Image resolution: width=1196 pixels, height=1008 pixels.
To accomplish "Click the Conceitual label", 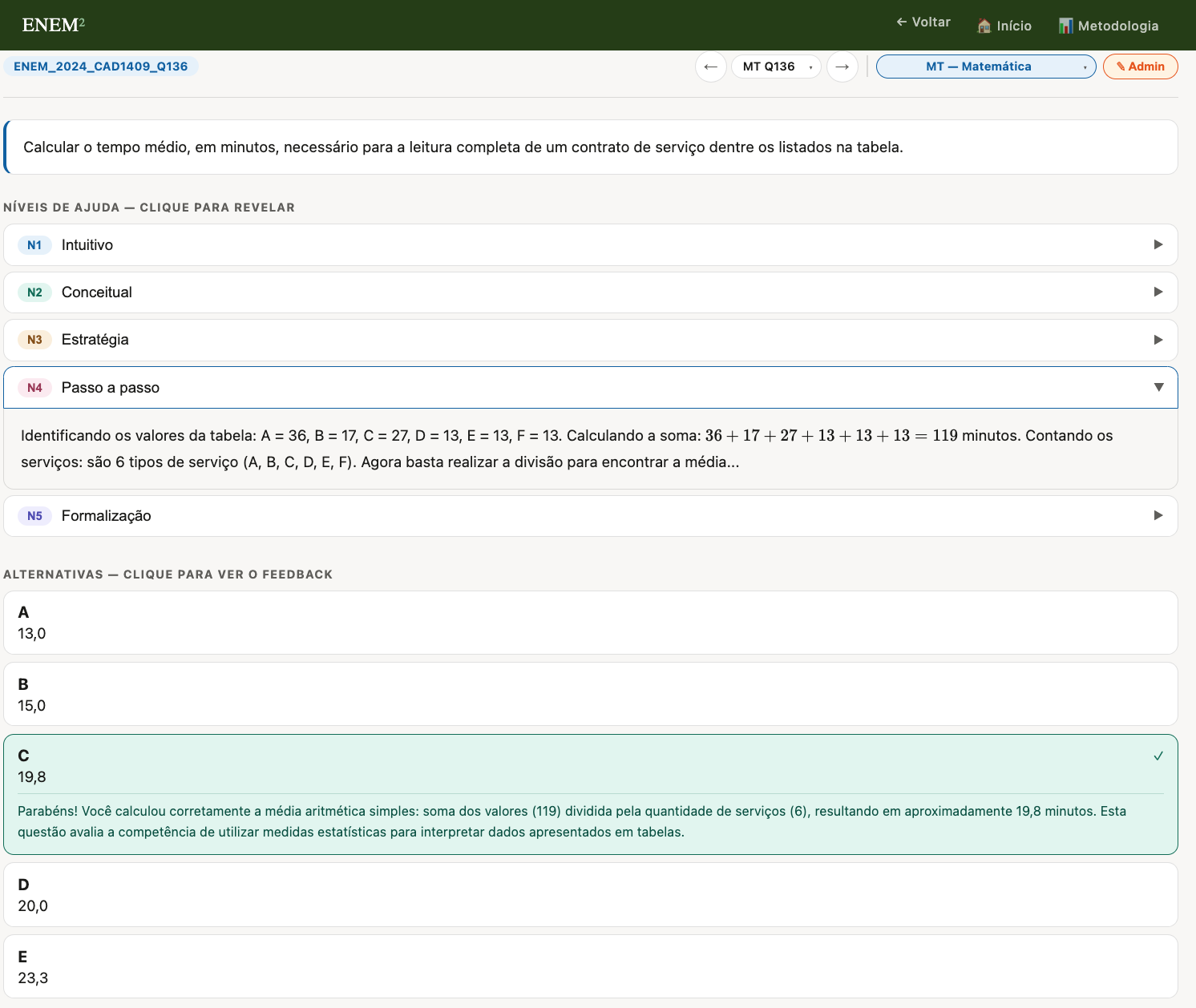I will [97, 292].
